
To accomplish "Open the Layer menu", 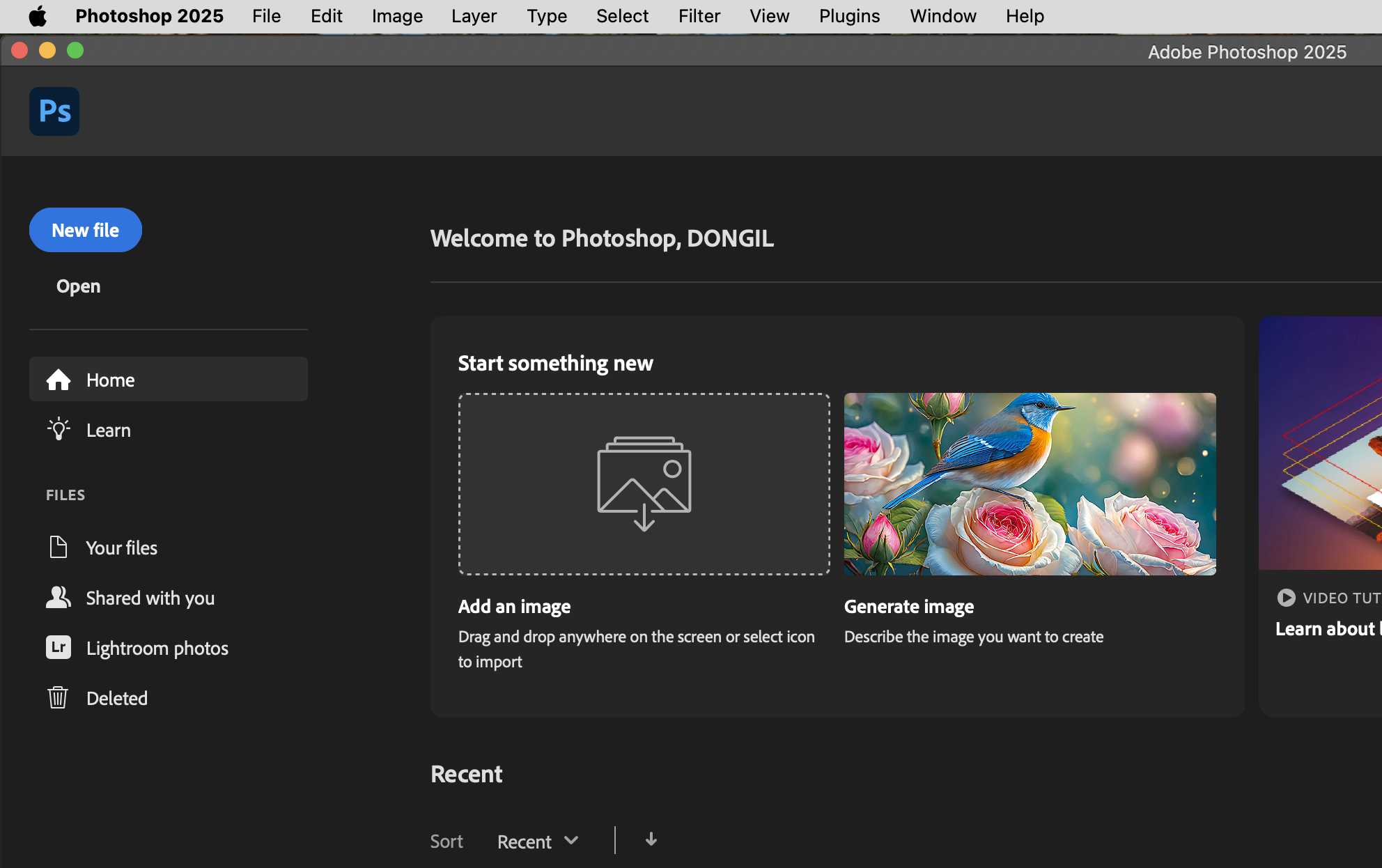I will click(x=474, y=16).
